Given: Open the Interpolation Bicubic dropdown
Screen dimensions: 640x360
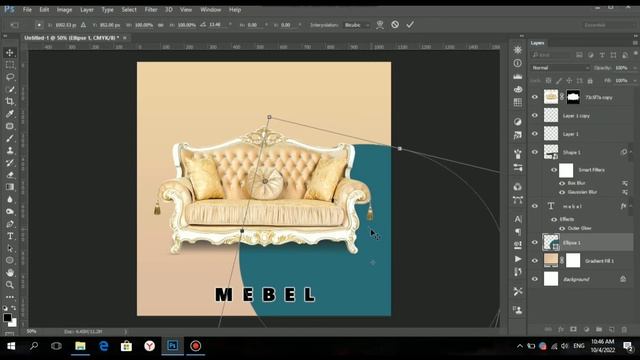Looking at the screenshot, I should 357,25.
